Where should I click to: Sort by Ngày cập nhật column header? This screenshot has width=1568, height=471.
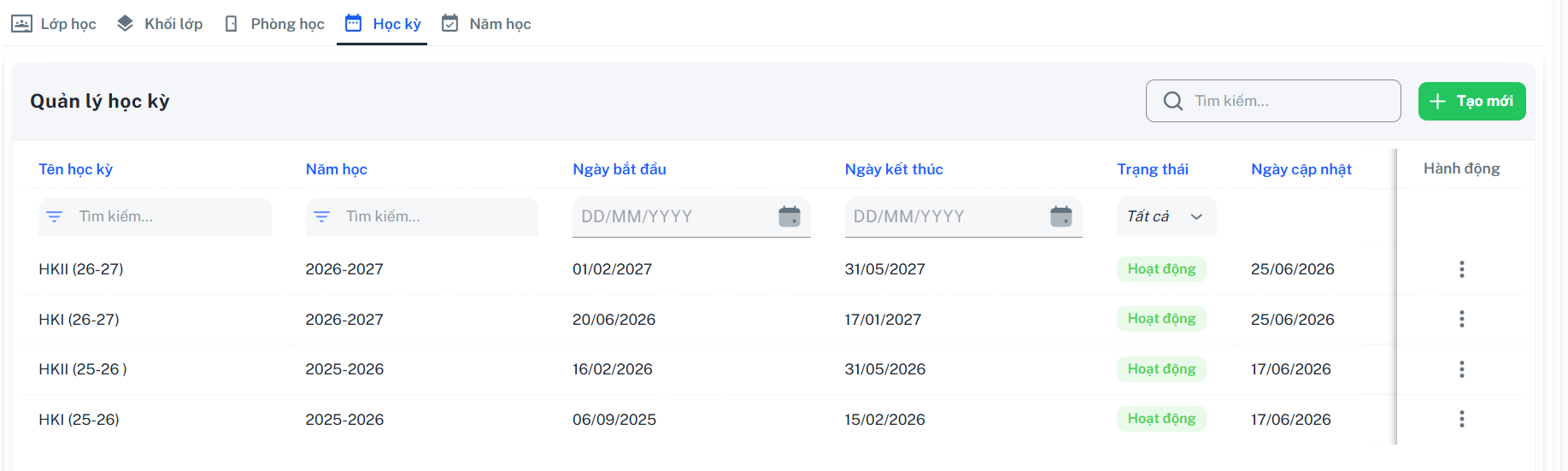click(1301, 169)
